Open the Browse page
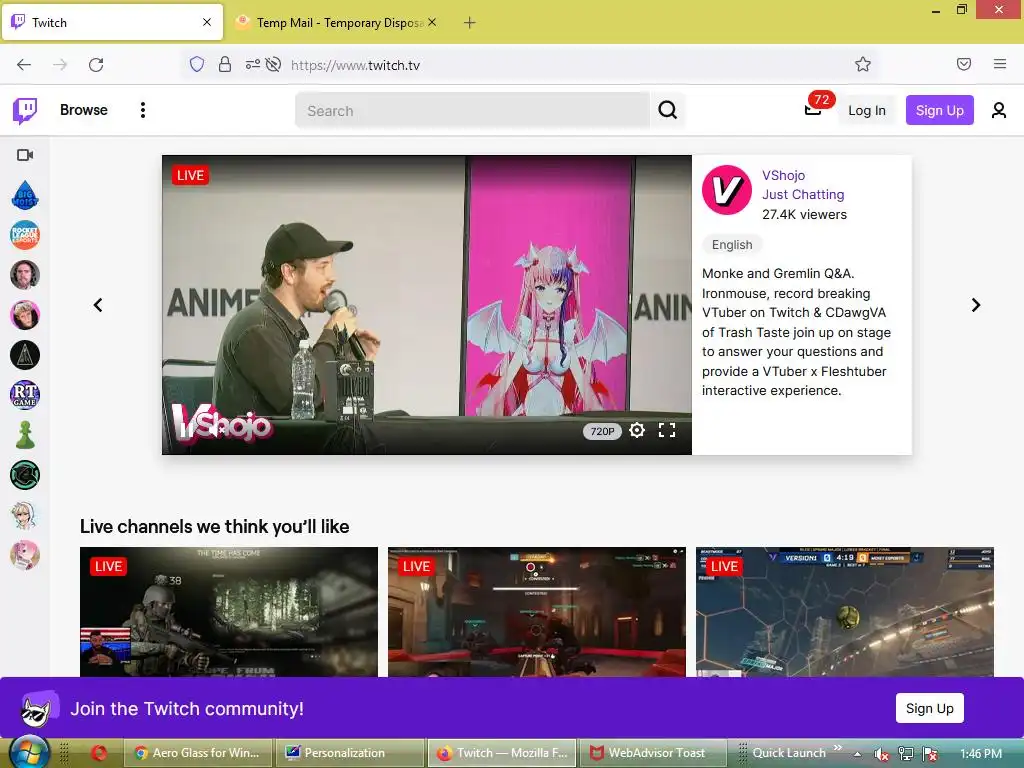Screen dimensions: 1024x768 (x=84, y=110)
